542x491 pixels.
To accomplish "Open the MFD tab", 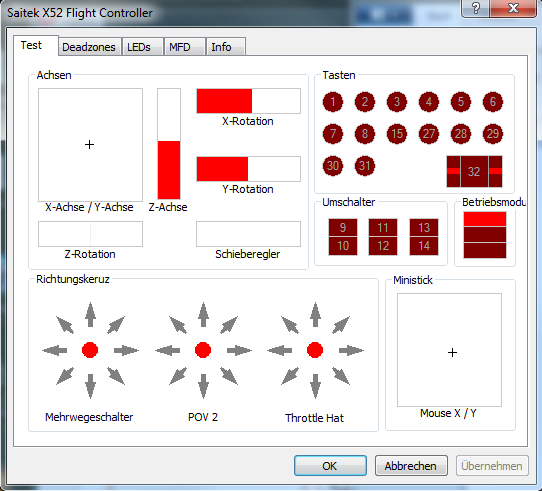I will tap(180, 47).
